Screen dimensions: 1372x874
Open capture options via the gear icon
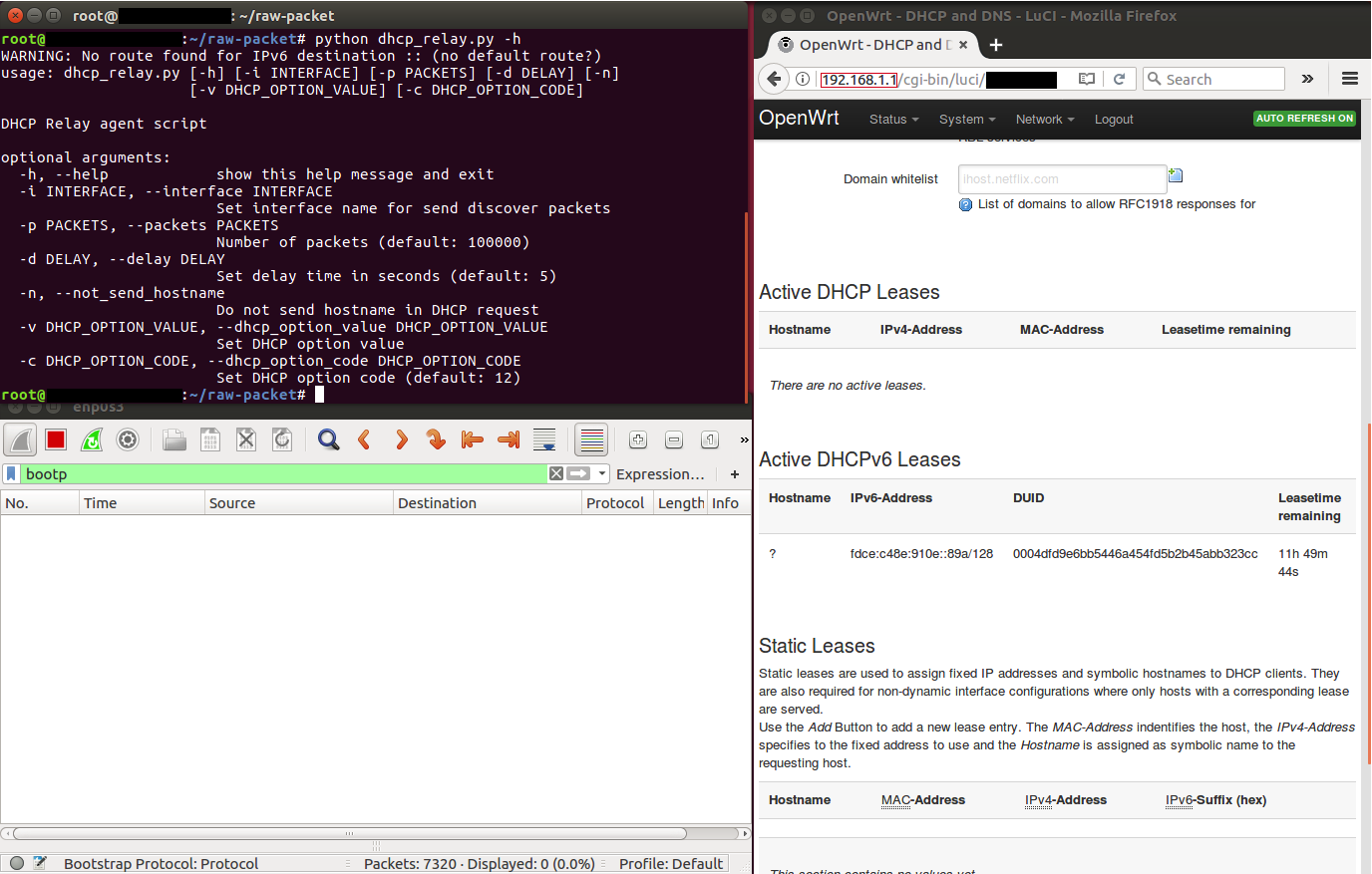(x=128, y=439)
